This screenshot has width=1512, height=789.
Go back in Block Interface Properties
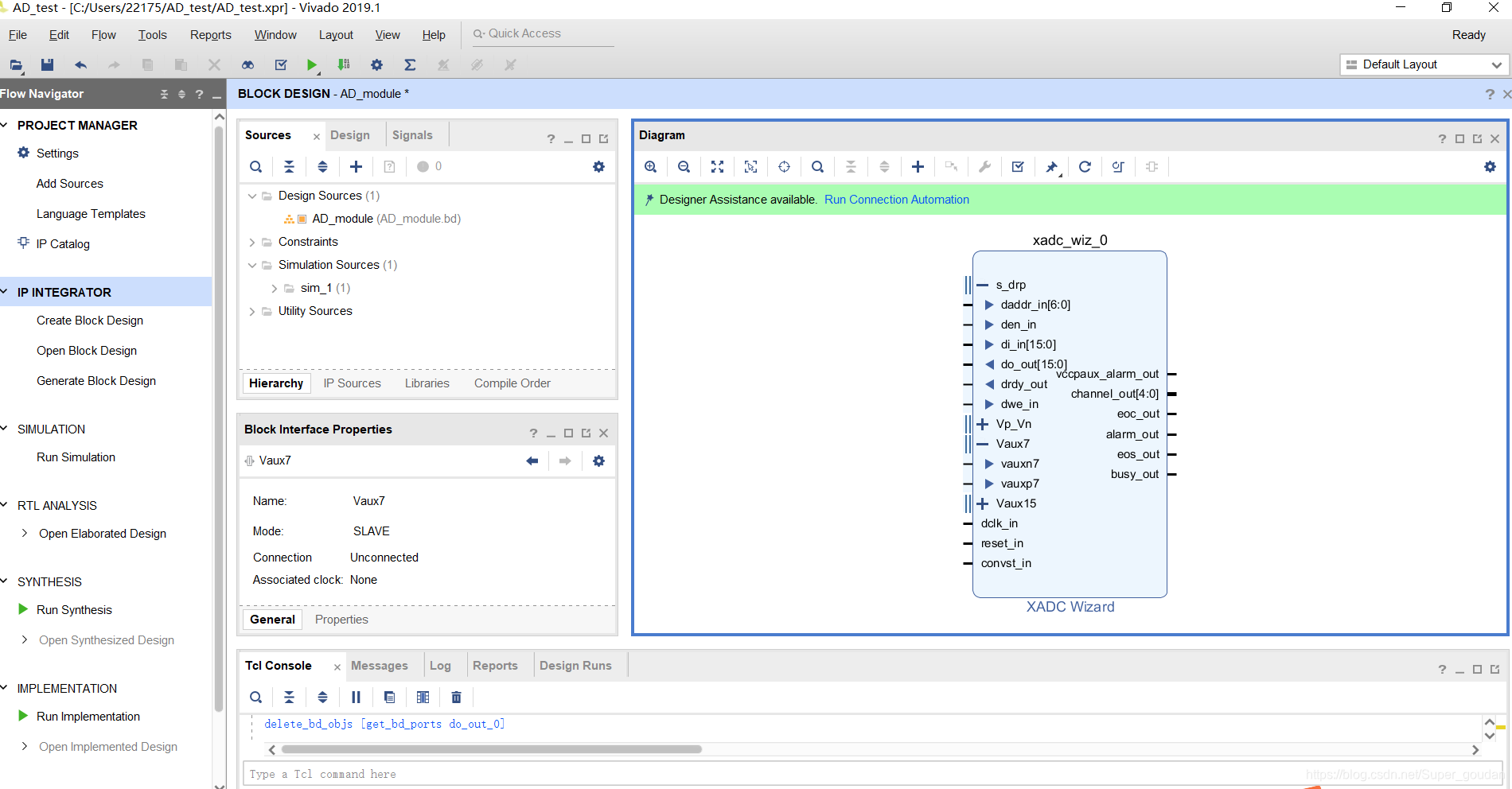532,461
